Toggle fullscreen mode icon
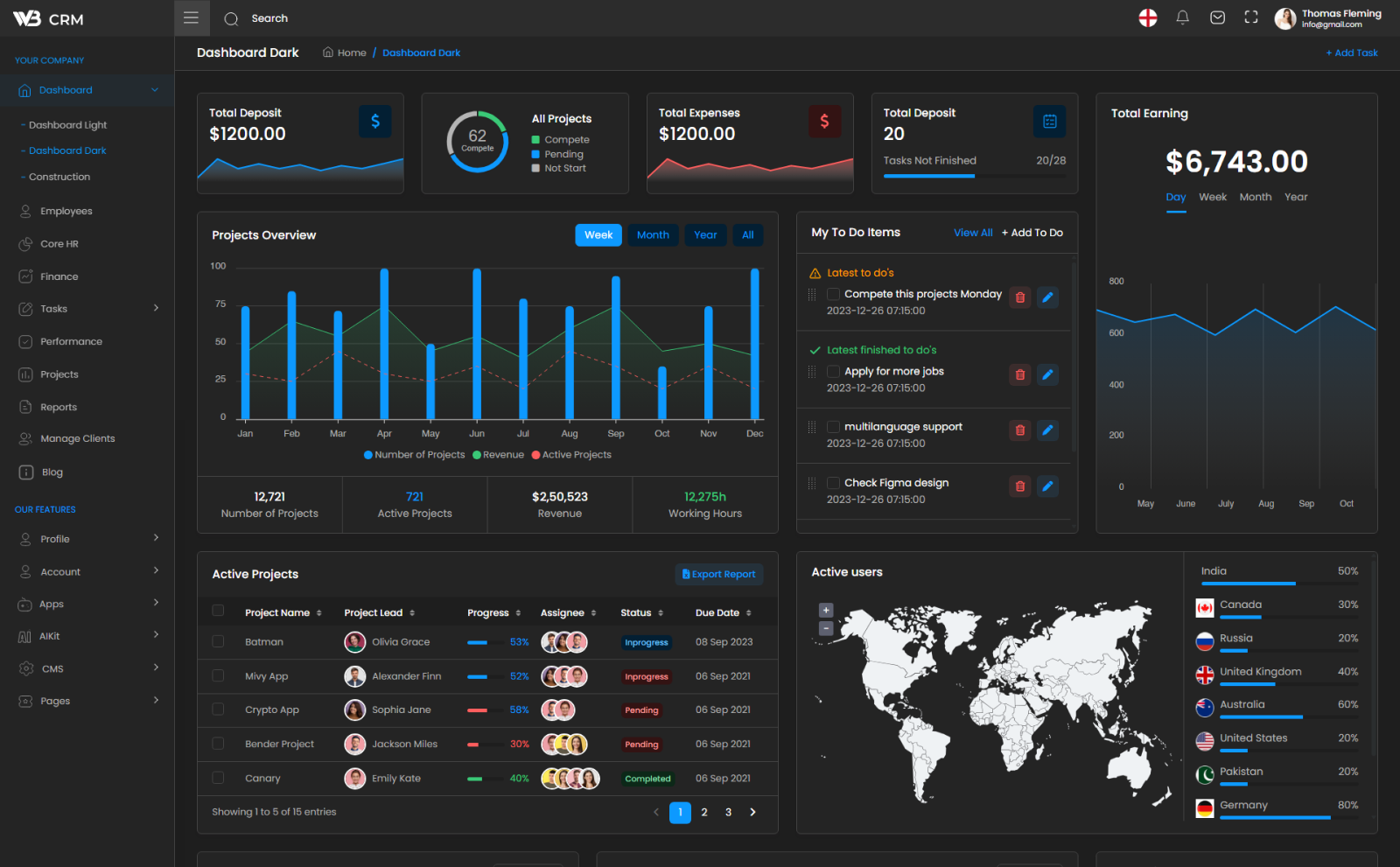Screen dimensions: 1400x867 click(1251, 17)
